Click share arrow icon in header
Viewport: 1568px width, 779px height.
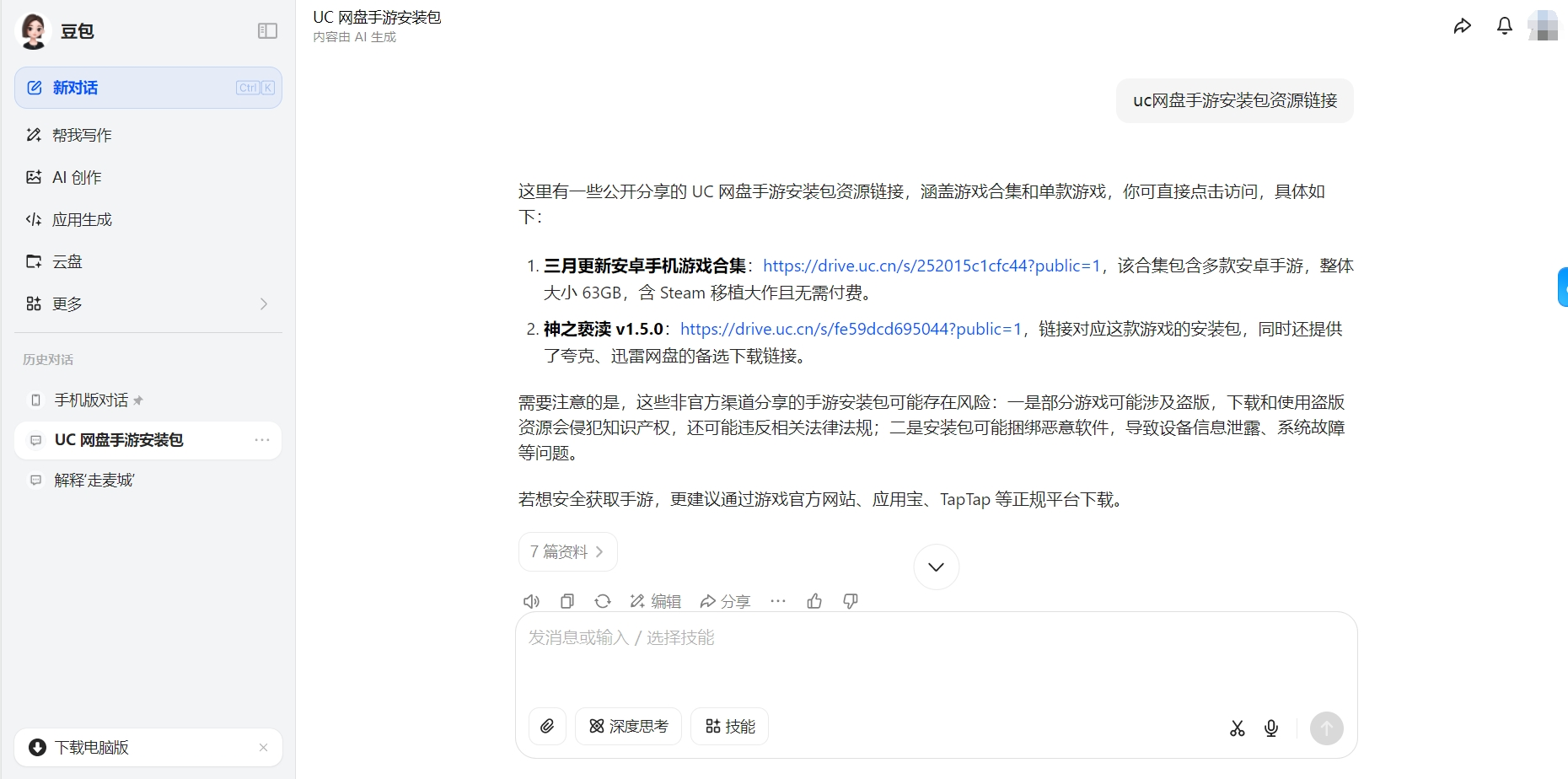pyautogui.click(x=1463, y=26)
